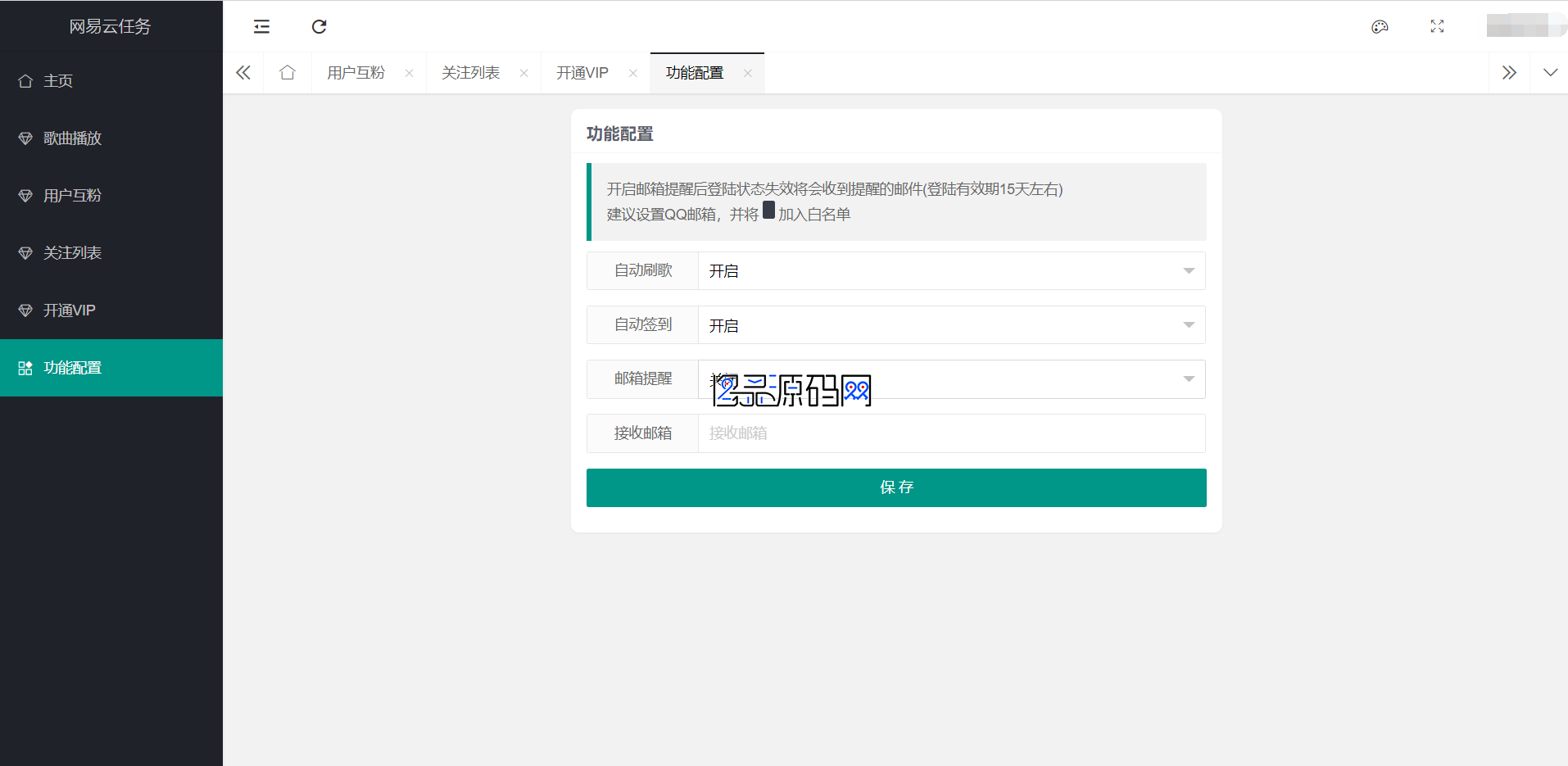Viewport: 1568px width, 766px height.
Task: Click the 网易云任务 logo title
Action: [111, 26]
